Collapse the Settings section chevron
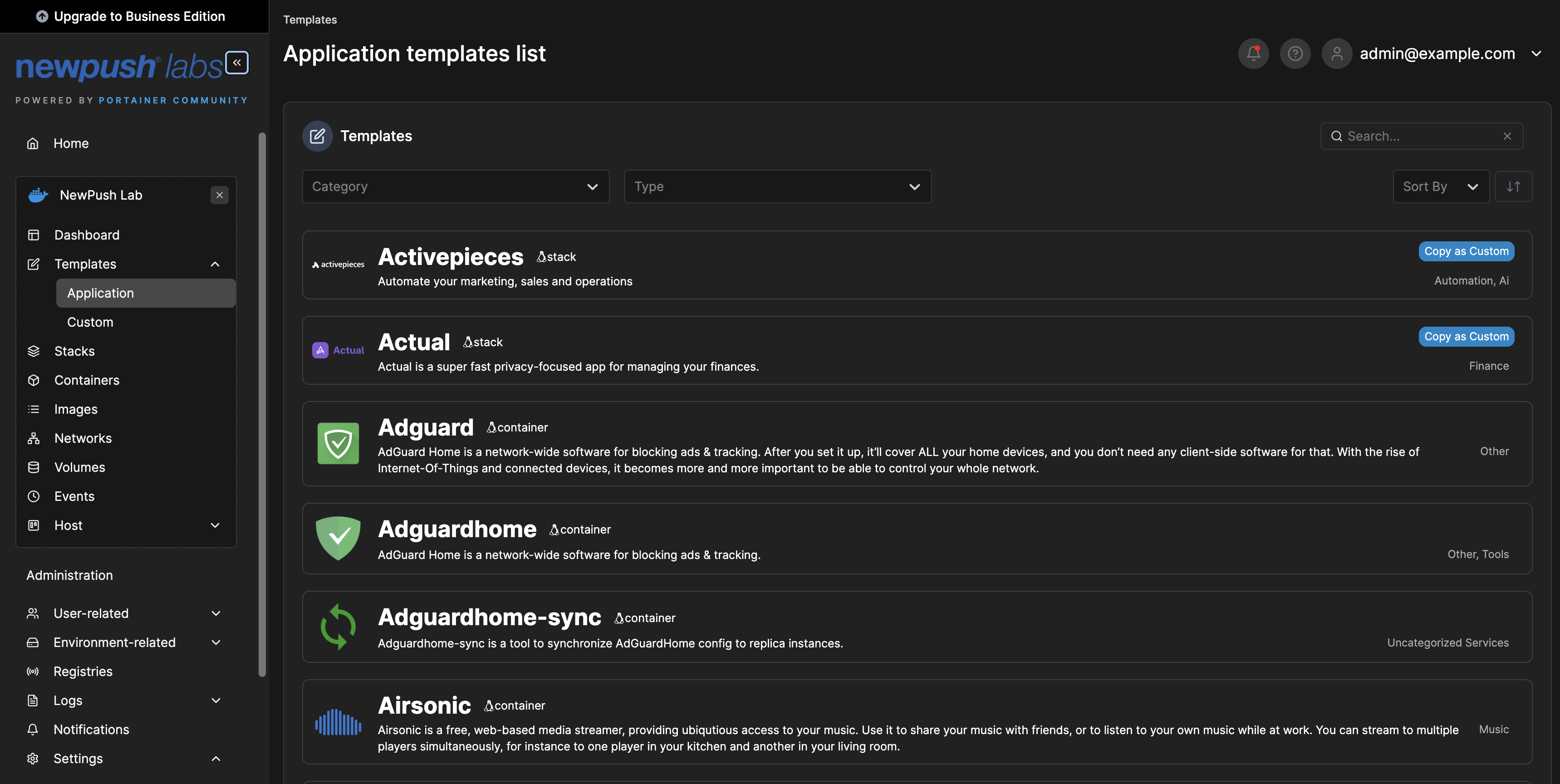The height and width of the screenshot is (784, 1560). pos(216,759)
